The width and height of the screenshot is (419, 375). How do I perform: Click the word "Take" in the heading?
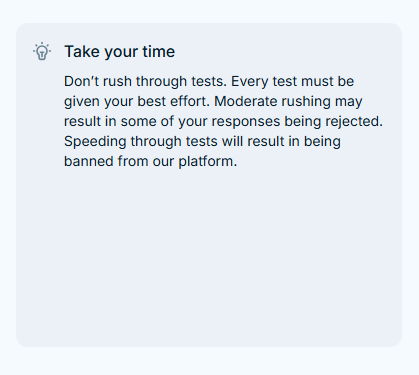(x=82, y=51)
